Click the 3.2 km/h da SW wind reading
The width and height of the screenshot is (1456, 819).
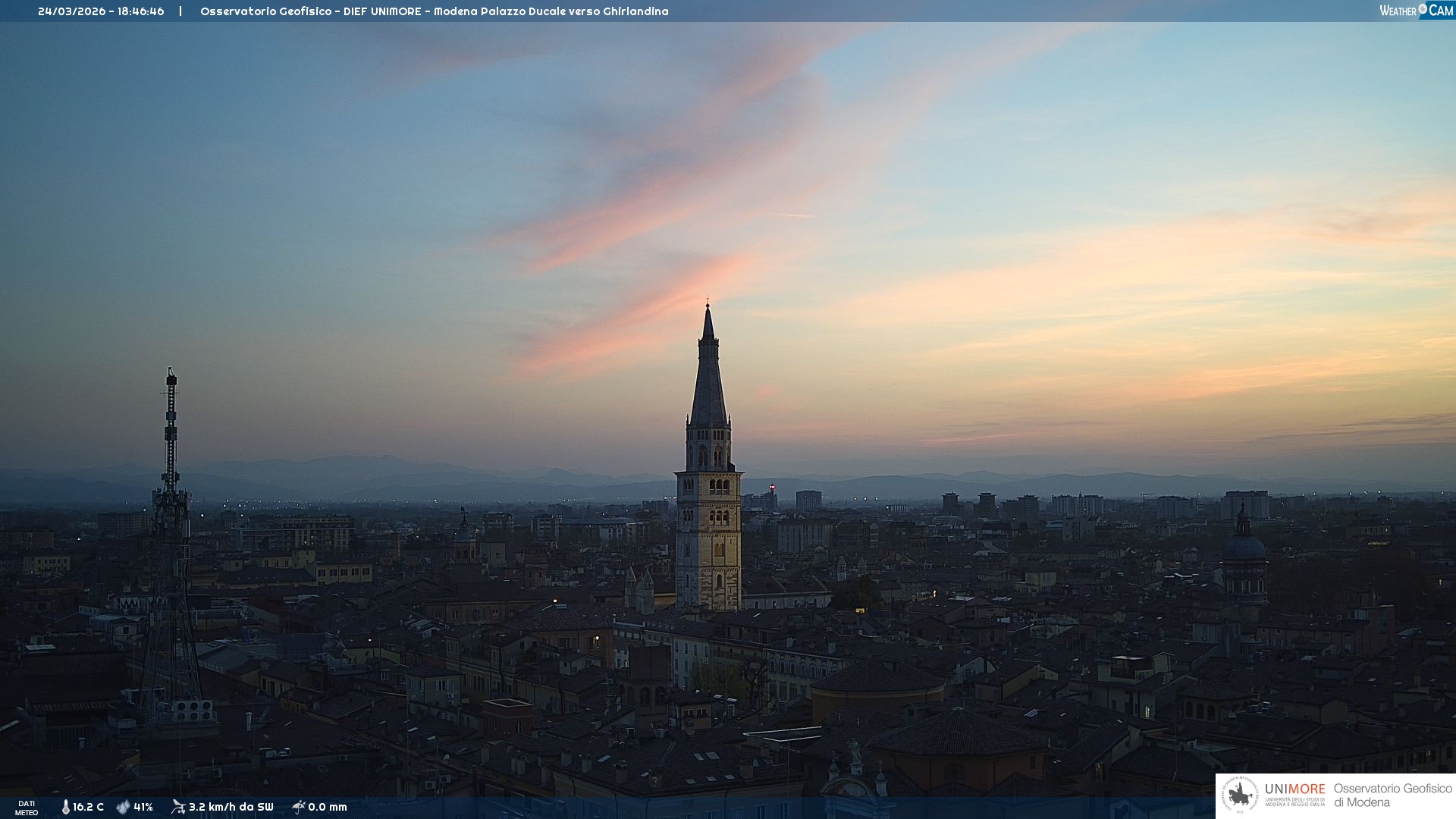point(231,807)
